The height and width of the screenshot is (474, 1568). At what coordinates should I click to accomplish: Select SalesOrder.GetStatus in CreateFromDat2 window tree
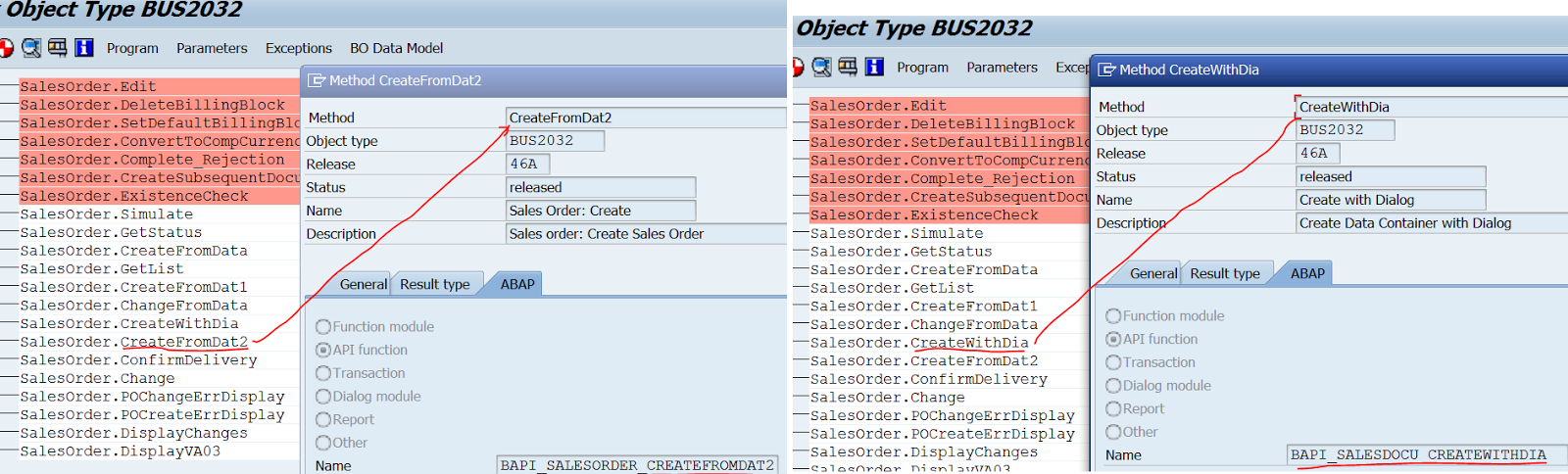111,232
